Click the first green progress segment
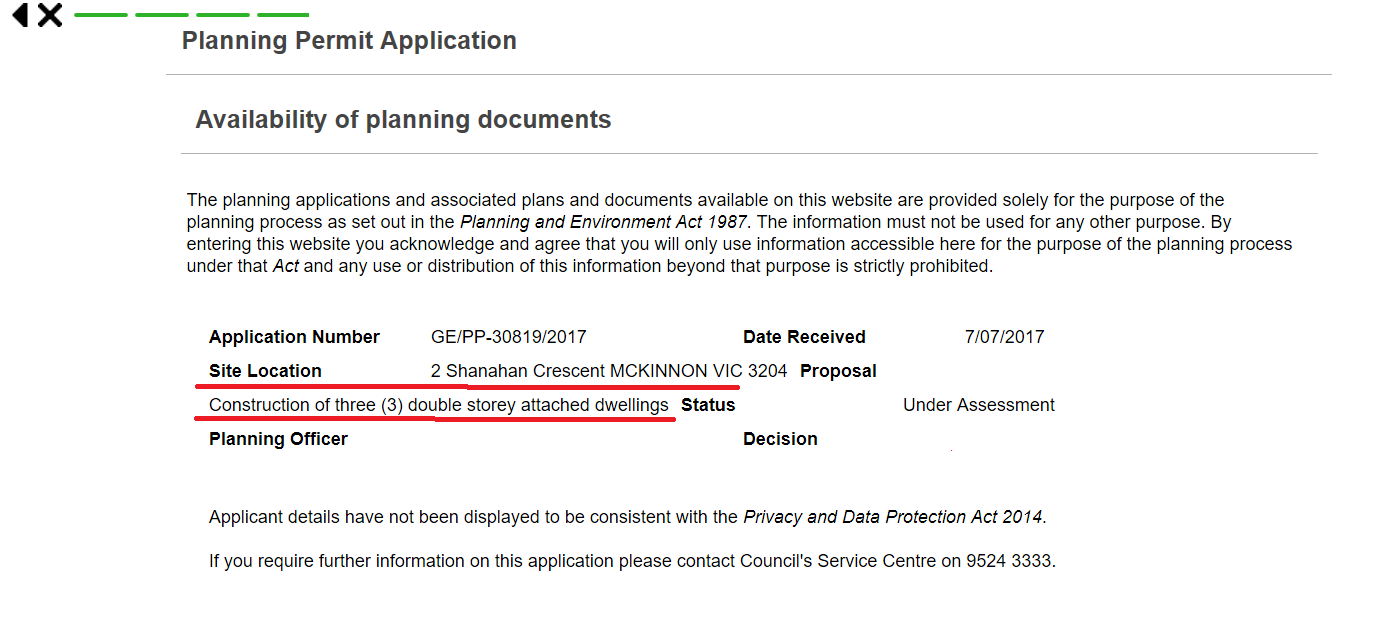This screenshot has width=1399, height=630. pyautogui.click(x=101, y=15)
